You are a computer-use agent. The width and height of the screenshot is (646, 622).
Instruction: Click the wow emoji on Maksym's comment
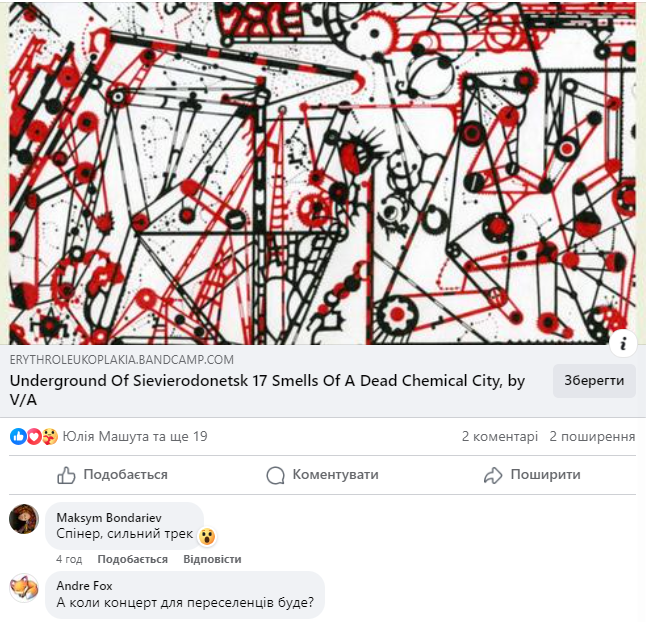[x=207, y=536]
